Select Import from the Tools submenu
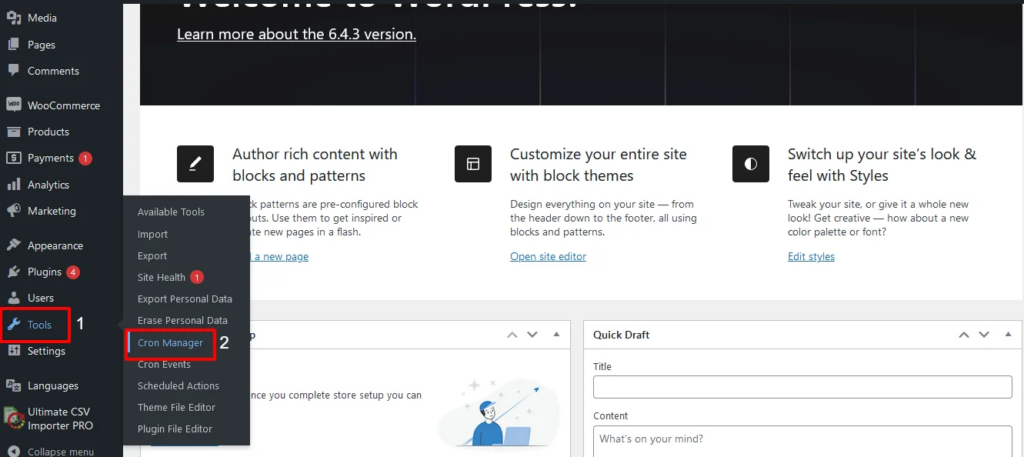Screen dimensions: 1024x457 coord(153,234)
